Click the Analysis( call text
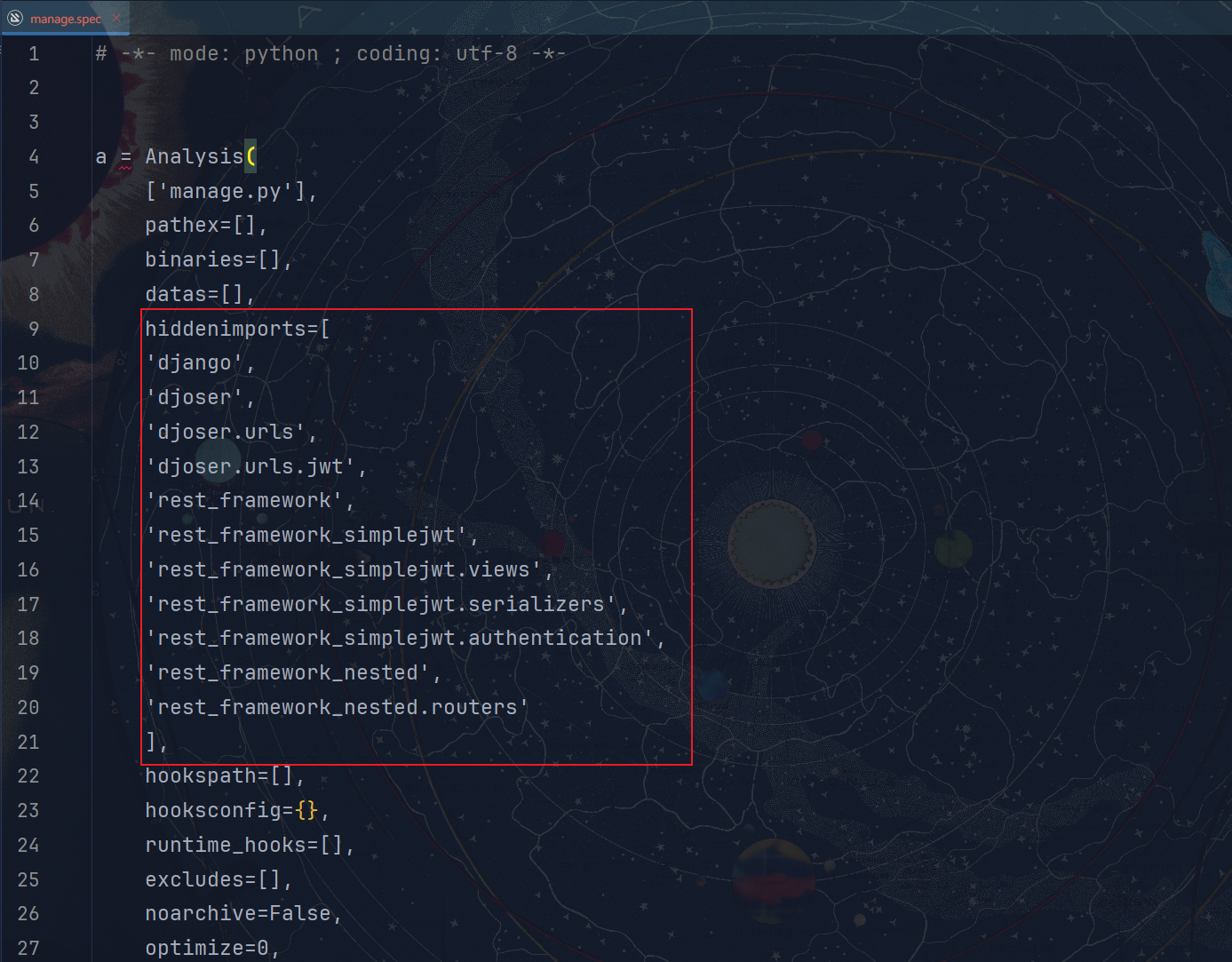Screen dimensions: 1232x962 pyautogui.click(x=201, y=157)
